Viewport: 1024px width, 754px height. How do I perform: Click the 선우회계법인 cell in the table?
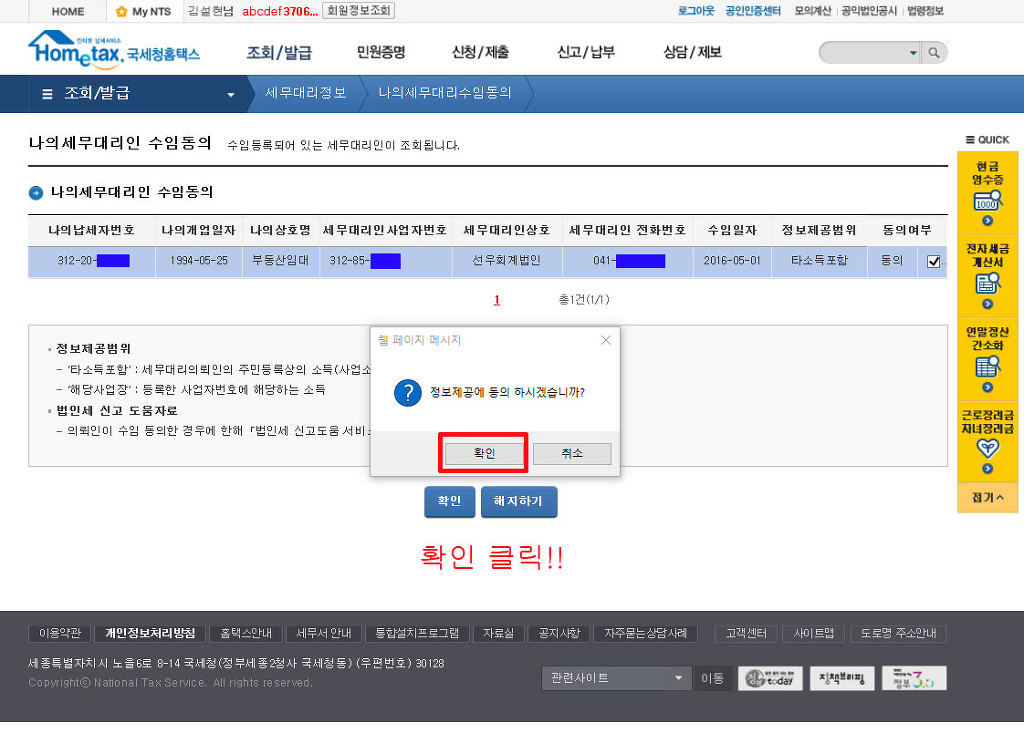[507, 260]
